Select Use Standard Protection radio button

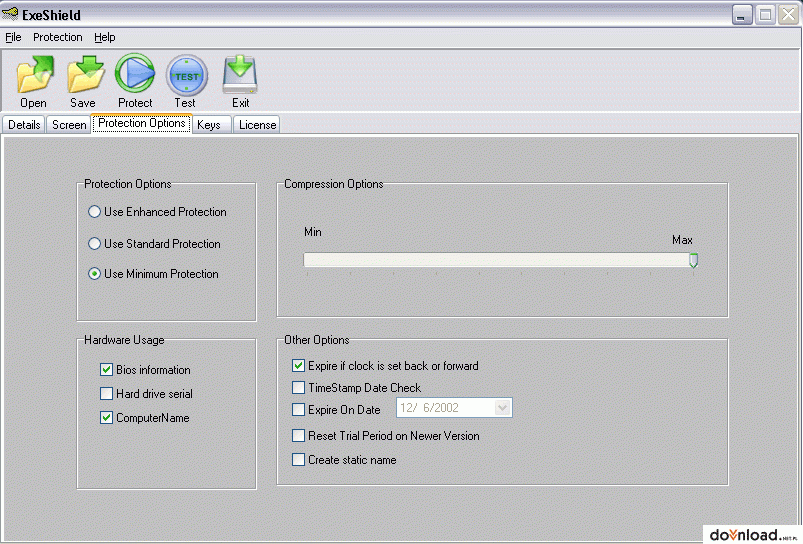tap(94, 243)
